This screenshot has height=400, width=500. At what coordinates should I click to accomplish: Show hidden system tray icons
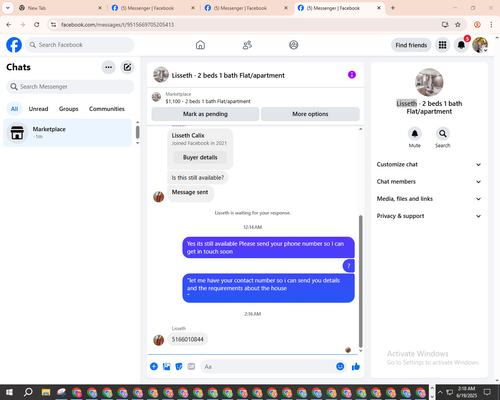click(x=440, y=392)
